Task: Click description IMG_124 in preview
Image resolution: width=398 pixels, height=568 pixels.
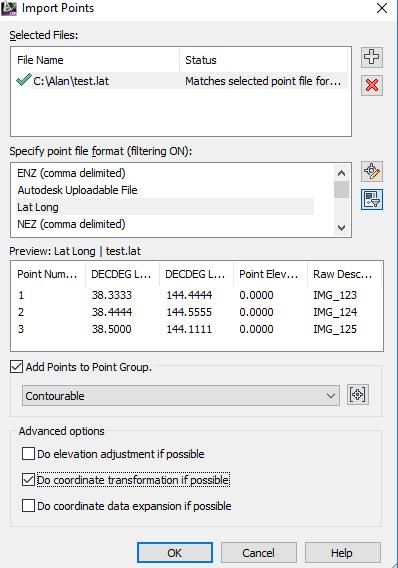Action: tap(335, 312)
